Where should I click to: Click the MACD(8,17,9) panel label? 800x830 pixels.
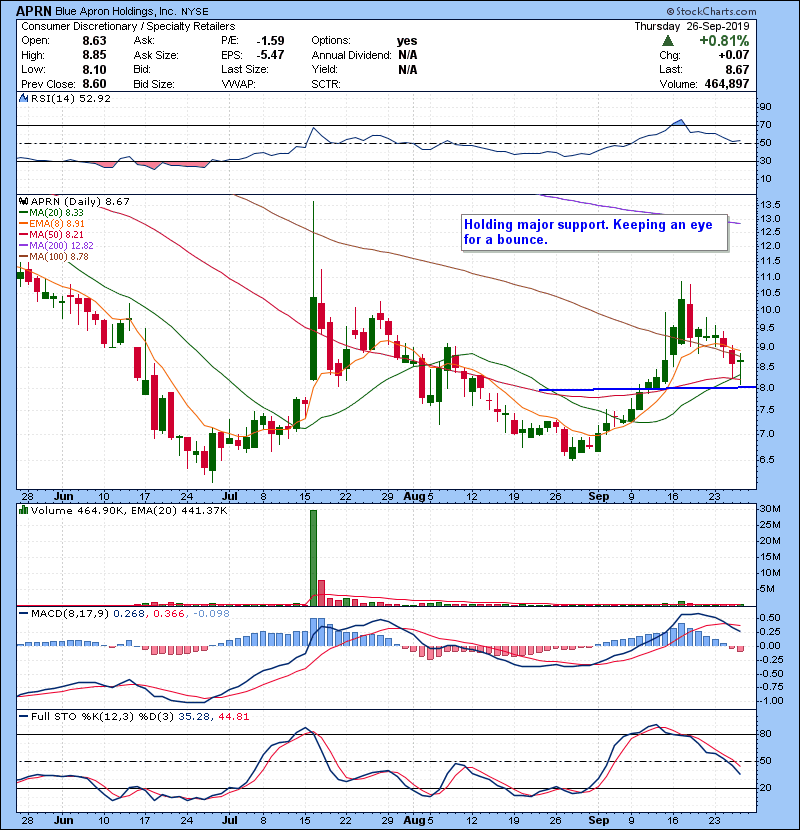click(x=70, y=614)
